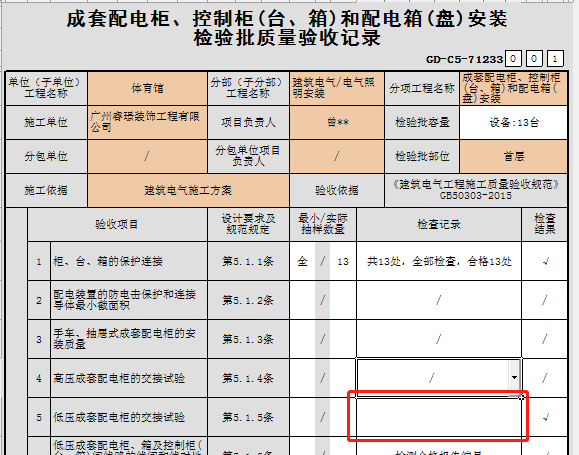Select the check mark result for row 1

coord(545,261)
